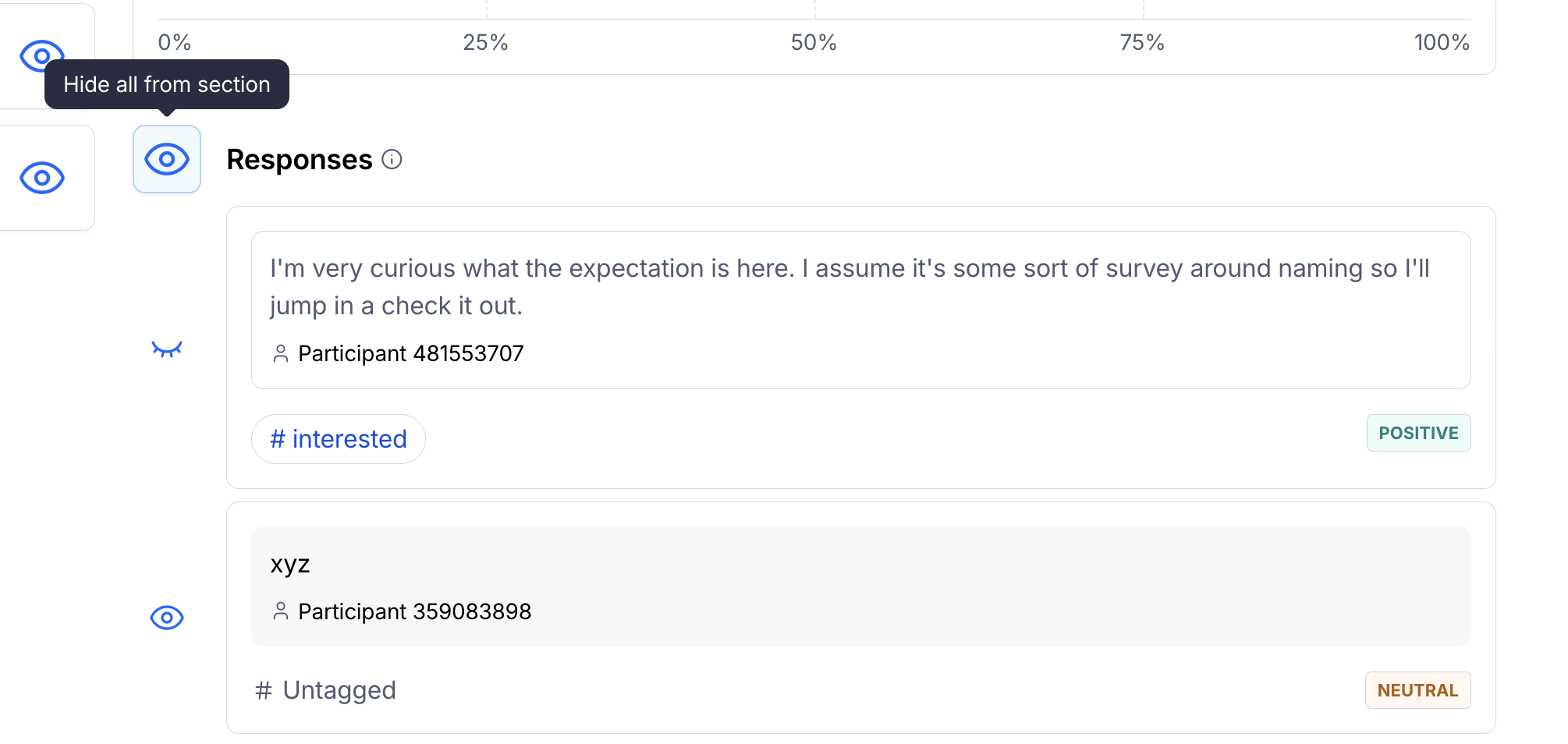This screenshot has width=1568, height=744.
Task: Click eye icon in lower left sidebar card
Action: coord(42,178)
